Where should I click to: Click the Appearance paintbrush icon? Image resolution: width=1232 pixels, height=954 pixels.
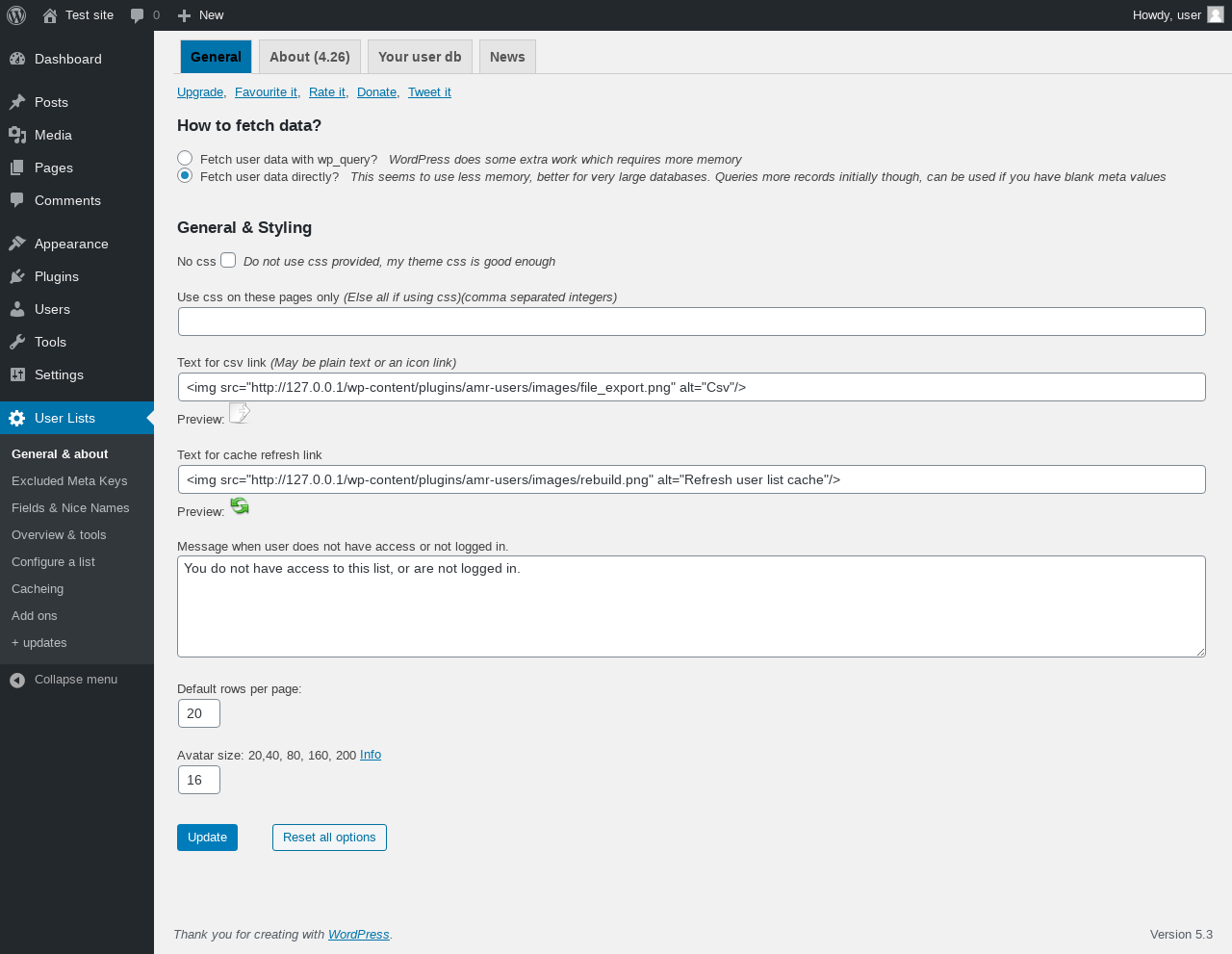(17, 244)
